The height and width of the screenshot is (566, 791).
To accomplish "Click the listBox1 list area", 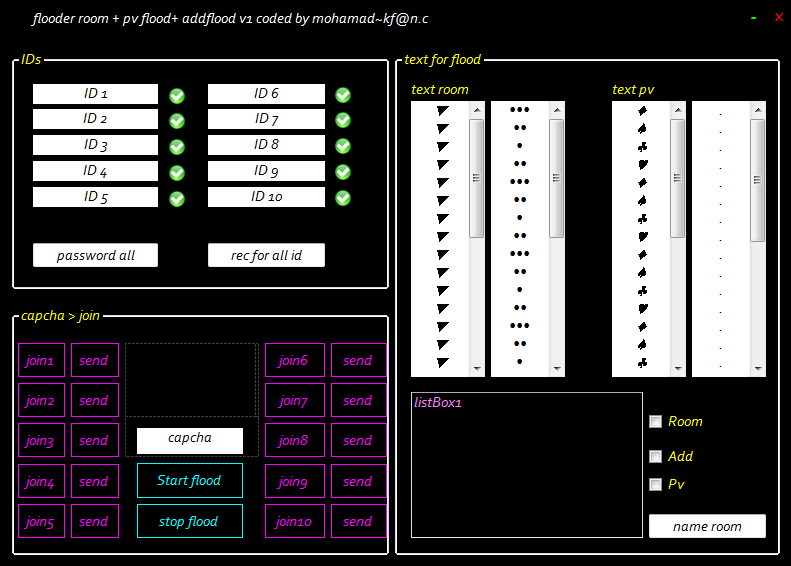I will (x=527, y=465).
